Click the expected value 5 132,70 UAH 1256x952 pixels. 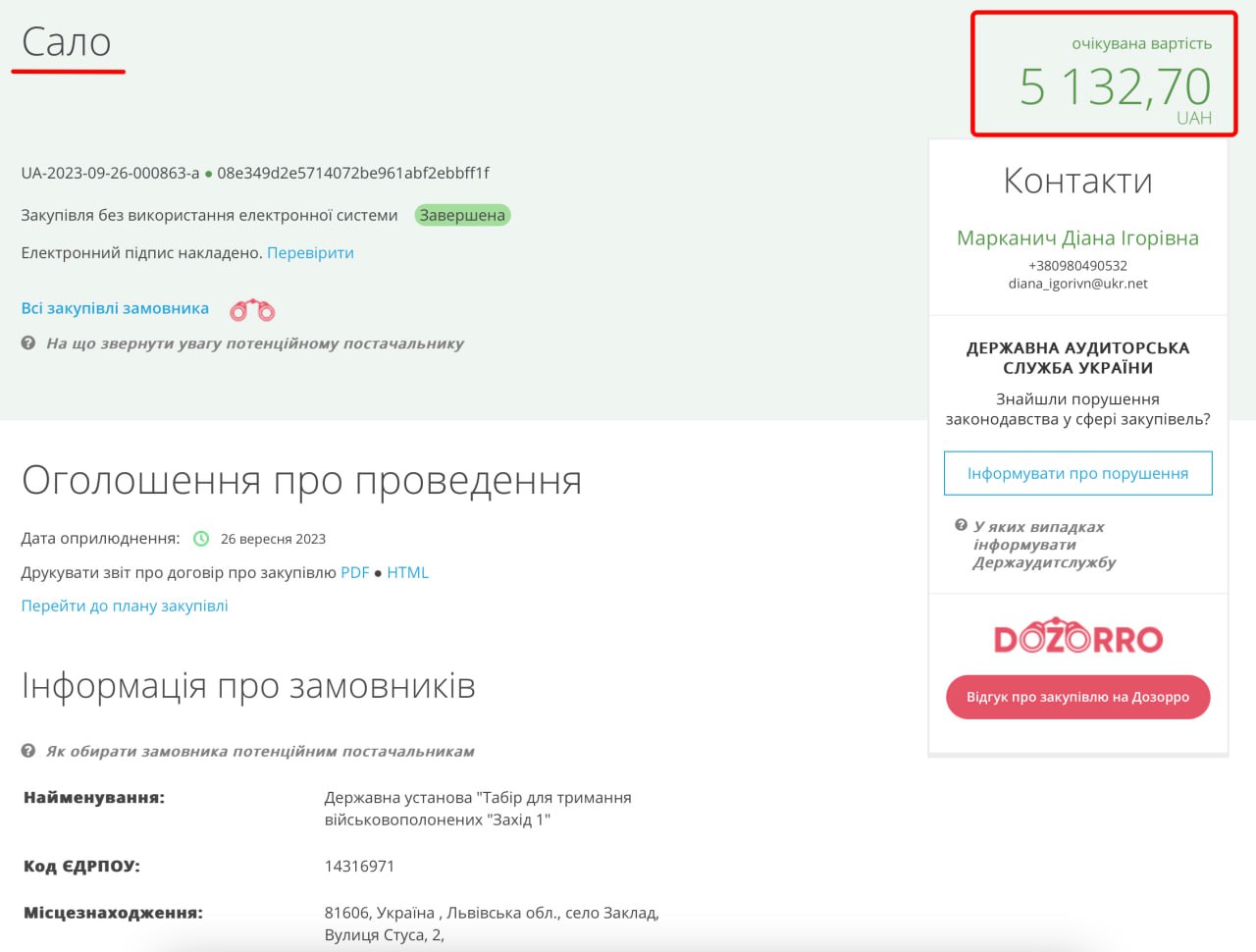click(x=1115, y=86)
